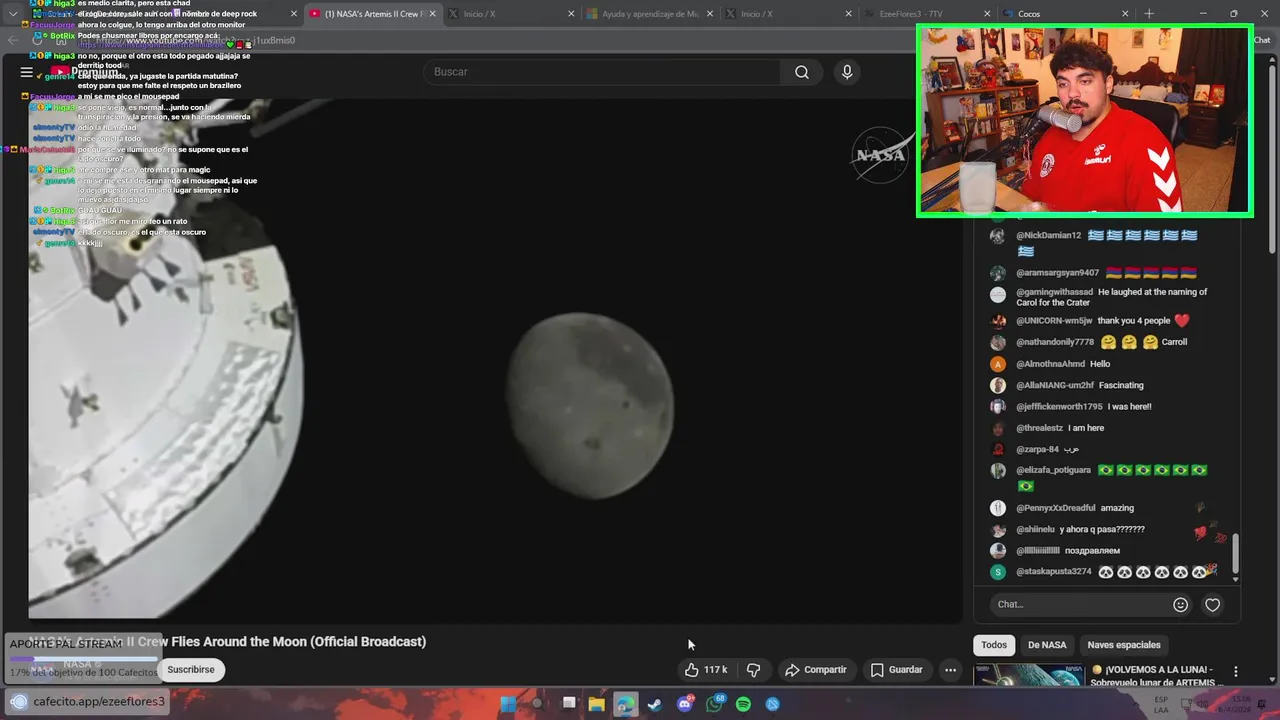Focus the YouTube Buscar search field
Viewport: 1280px width, 720px height.
[x=603, y=72]
